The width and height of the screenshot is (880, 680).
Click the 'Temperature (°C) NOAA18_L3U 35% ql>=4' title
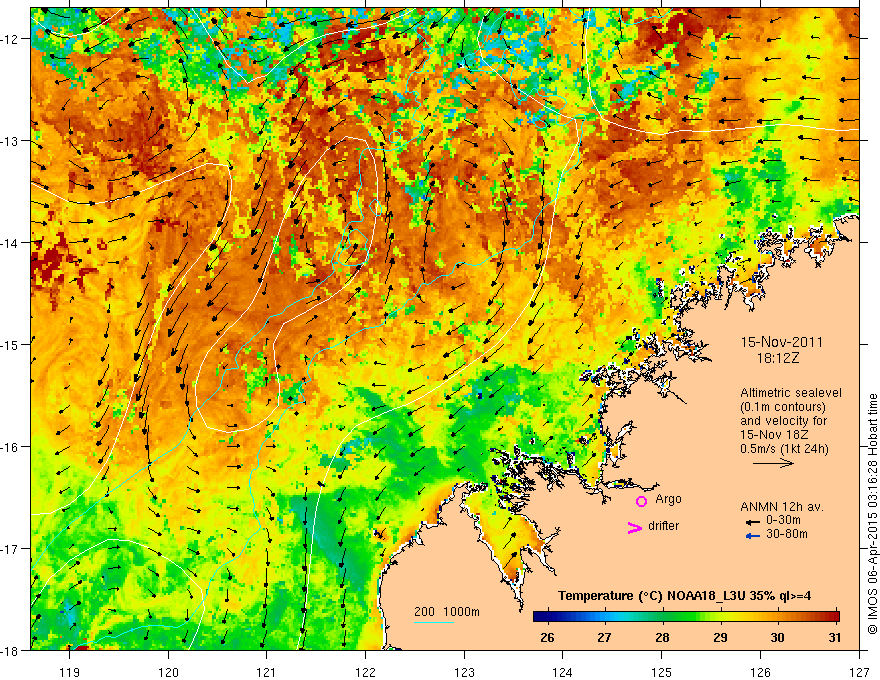coord(684,596)
